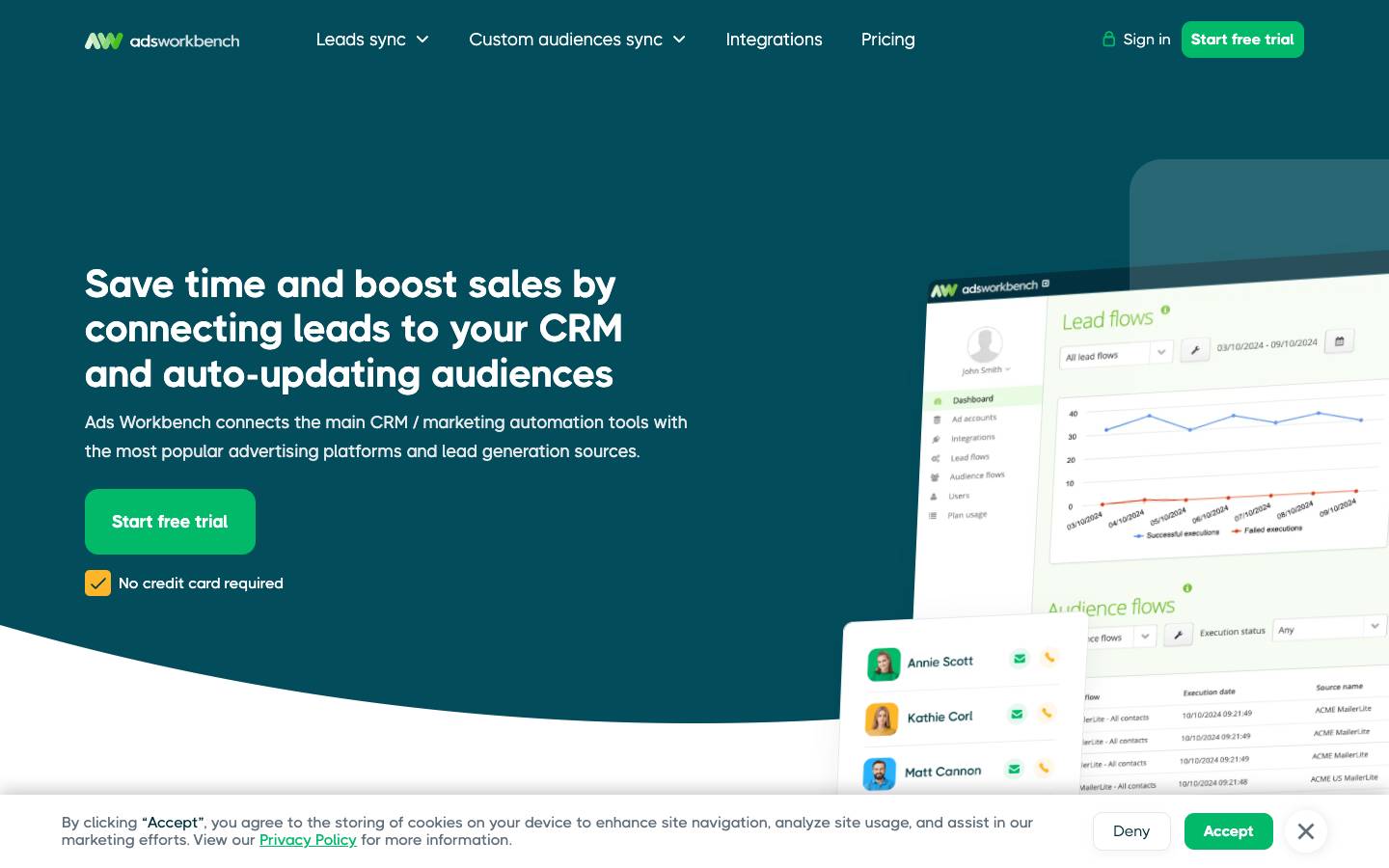This screenshot has height=868, width=1389.
Task: Click the No credit card required text
Action: coord(201,583)
